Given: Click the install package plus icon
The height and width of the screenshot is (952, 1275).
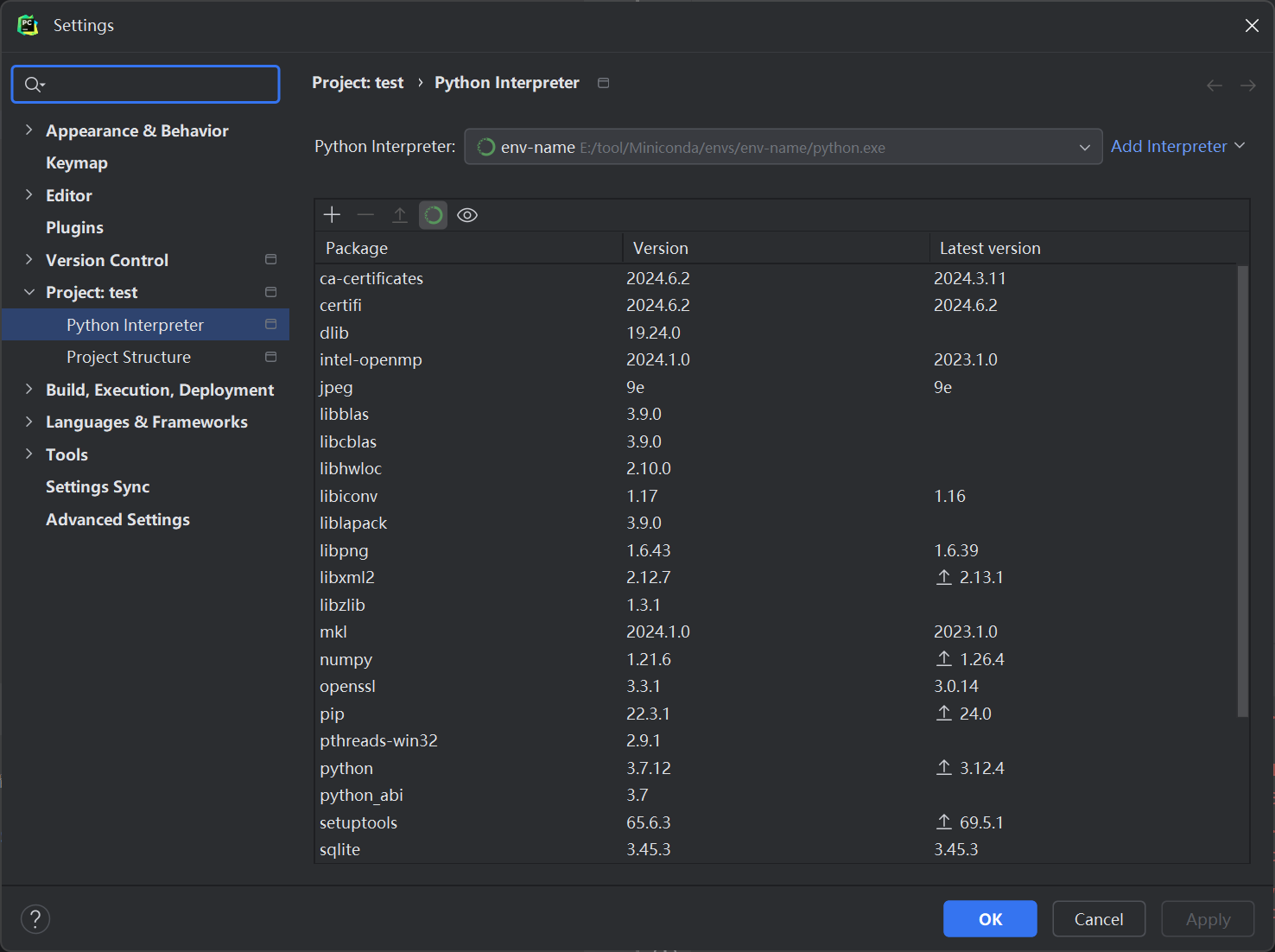Looking at the screenshot, I should click(x=332, y=215).
